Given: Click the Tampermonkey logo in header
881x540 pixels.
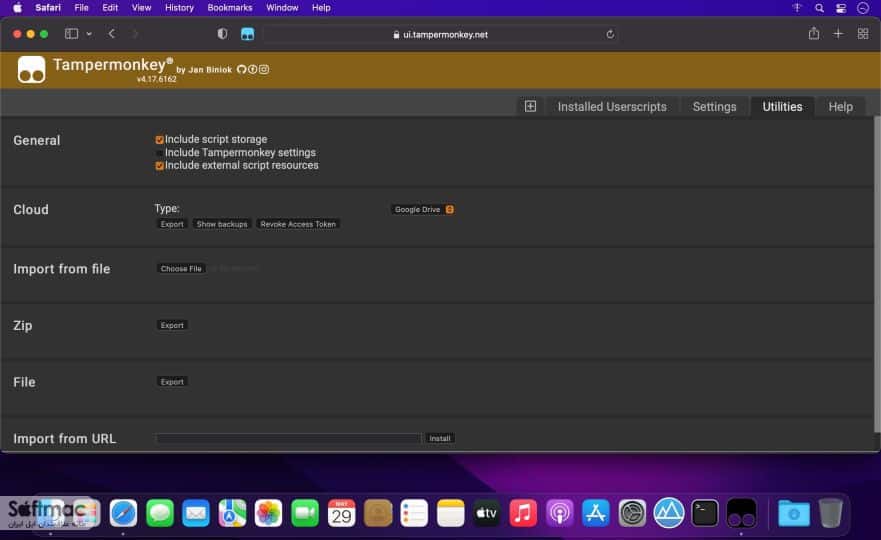Looking at the screenshot, I should (31, 70).
